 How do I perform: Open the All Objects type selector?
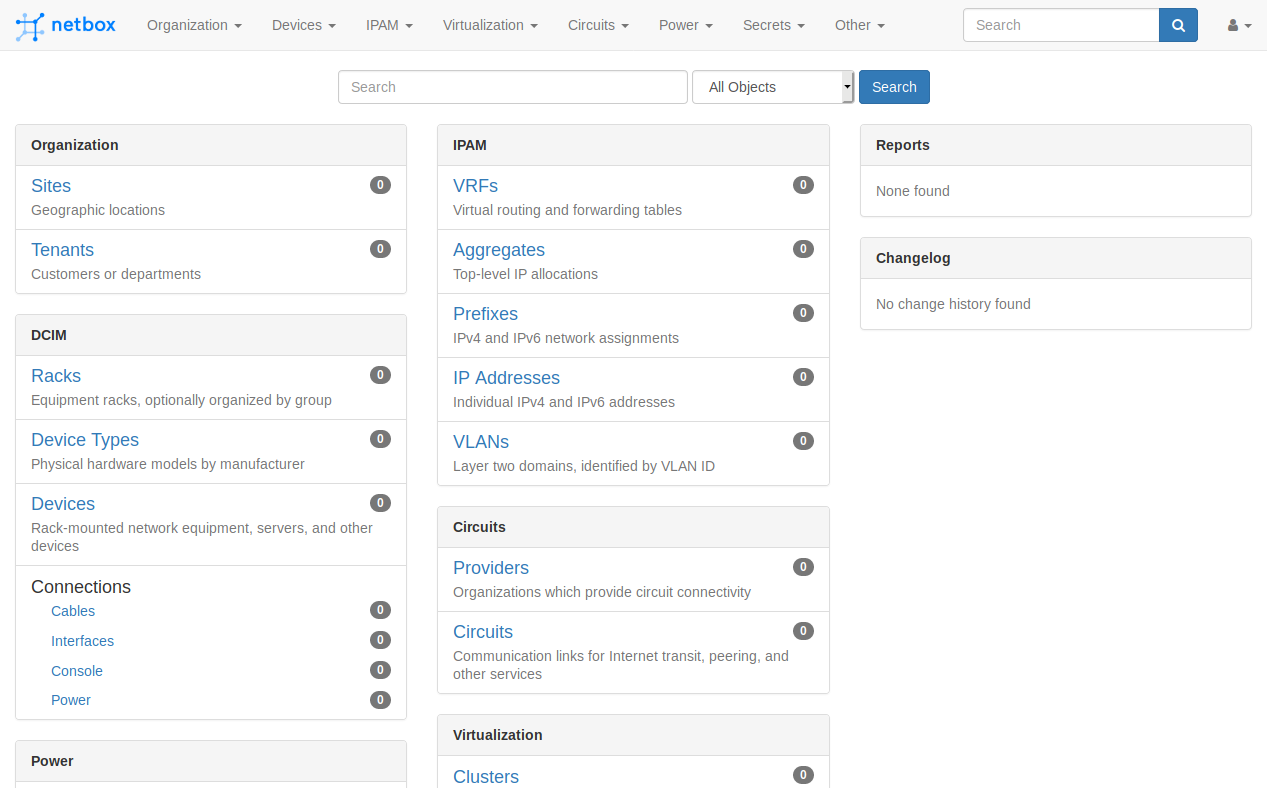(x=772, y=87)
